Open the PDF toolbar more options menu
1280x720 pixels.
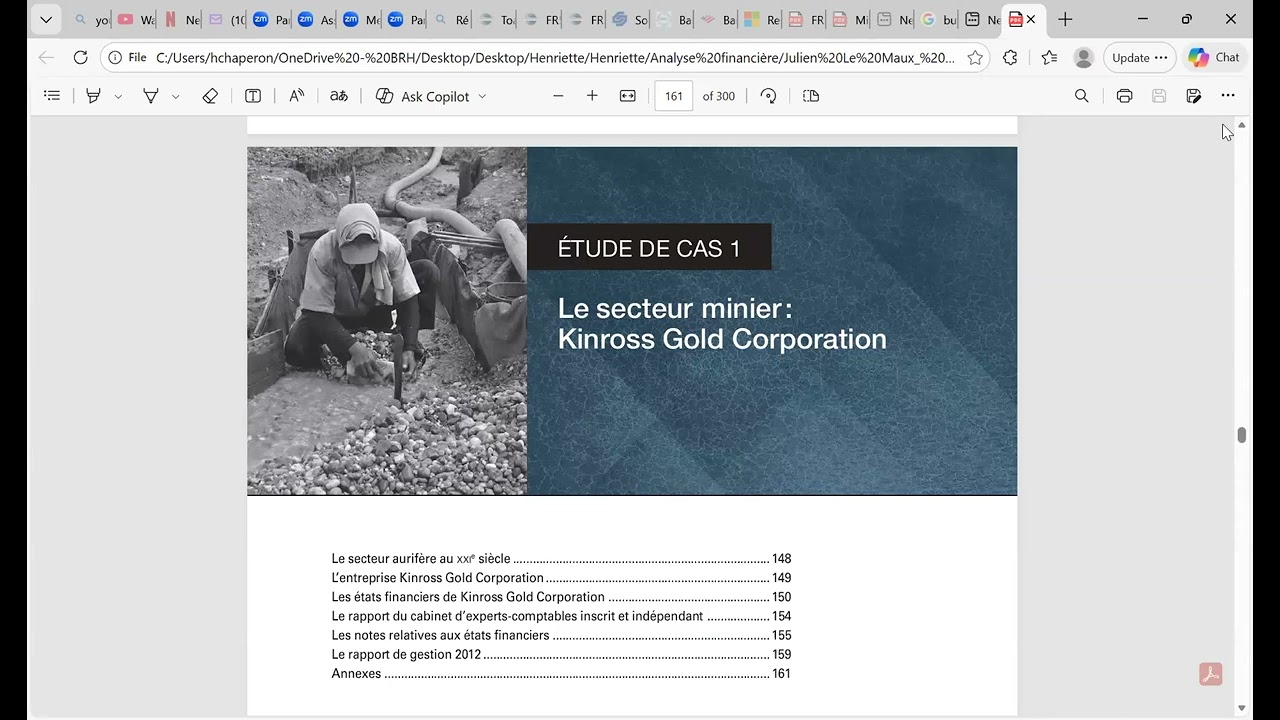coord(1228,96)
